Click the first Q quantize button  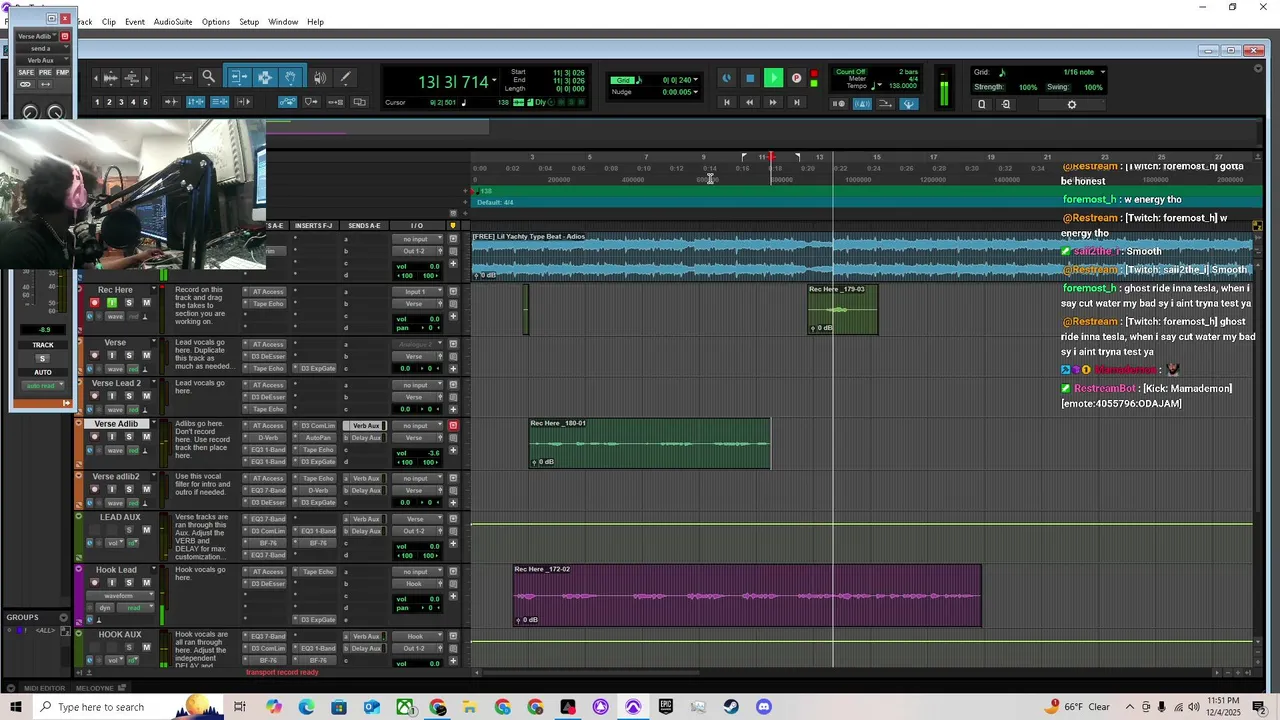click(x=981, y=104)
